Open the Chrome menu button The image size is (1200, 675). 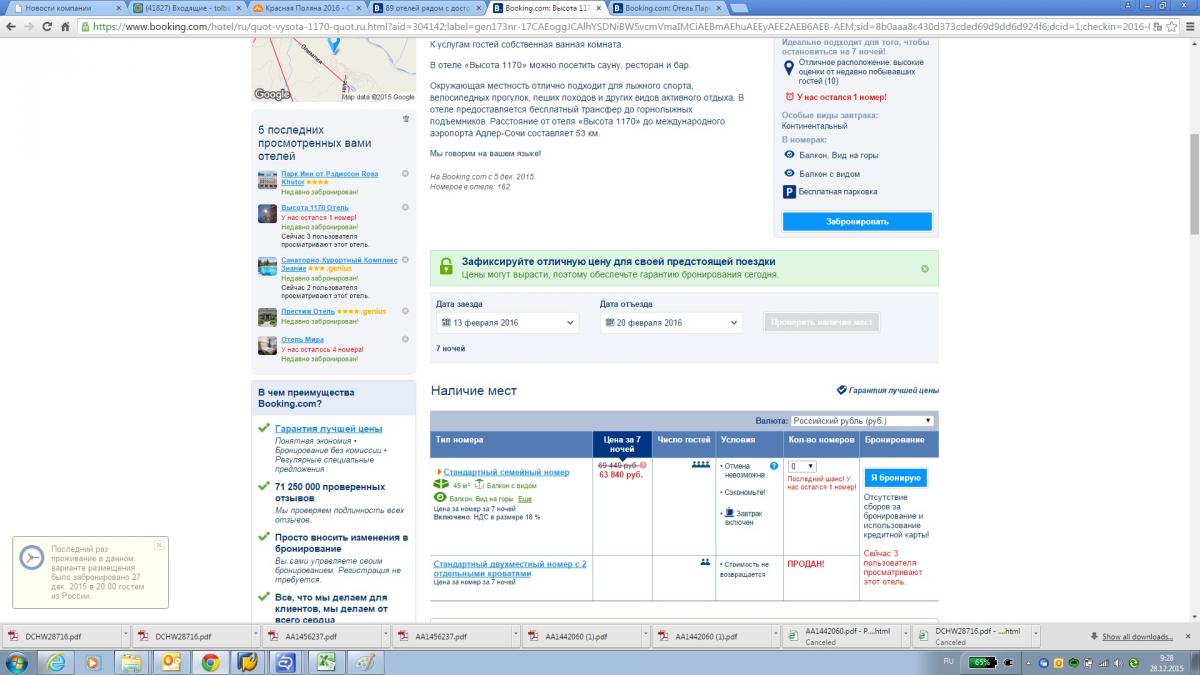point(1189,27)
